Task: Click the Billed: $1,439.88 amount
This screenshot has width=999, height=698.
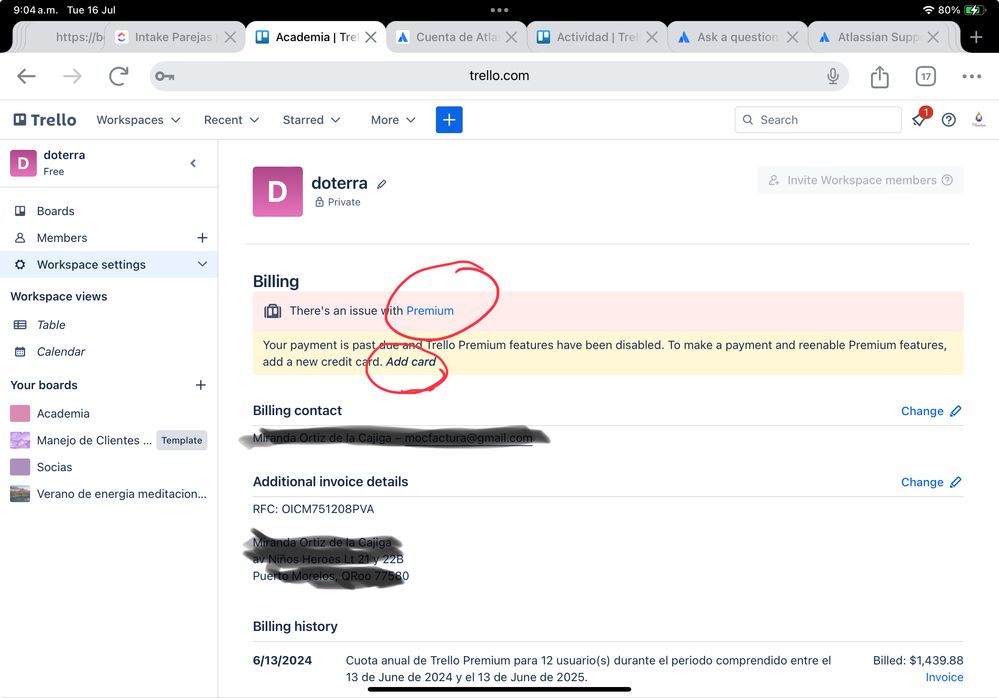Action: pyautogui.click(x=918, y=660)
